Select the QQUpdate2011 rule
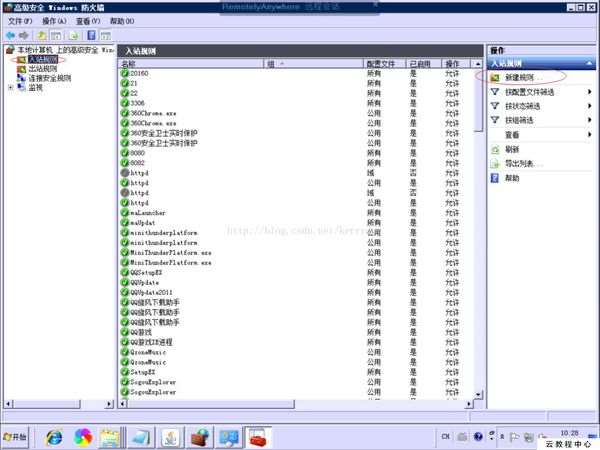Image resolution: width=600 pixels, height=450 pixels. tap(151, 292)
